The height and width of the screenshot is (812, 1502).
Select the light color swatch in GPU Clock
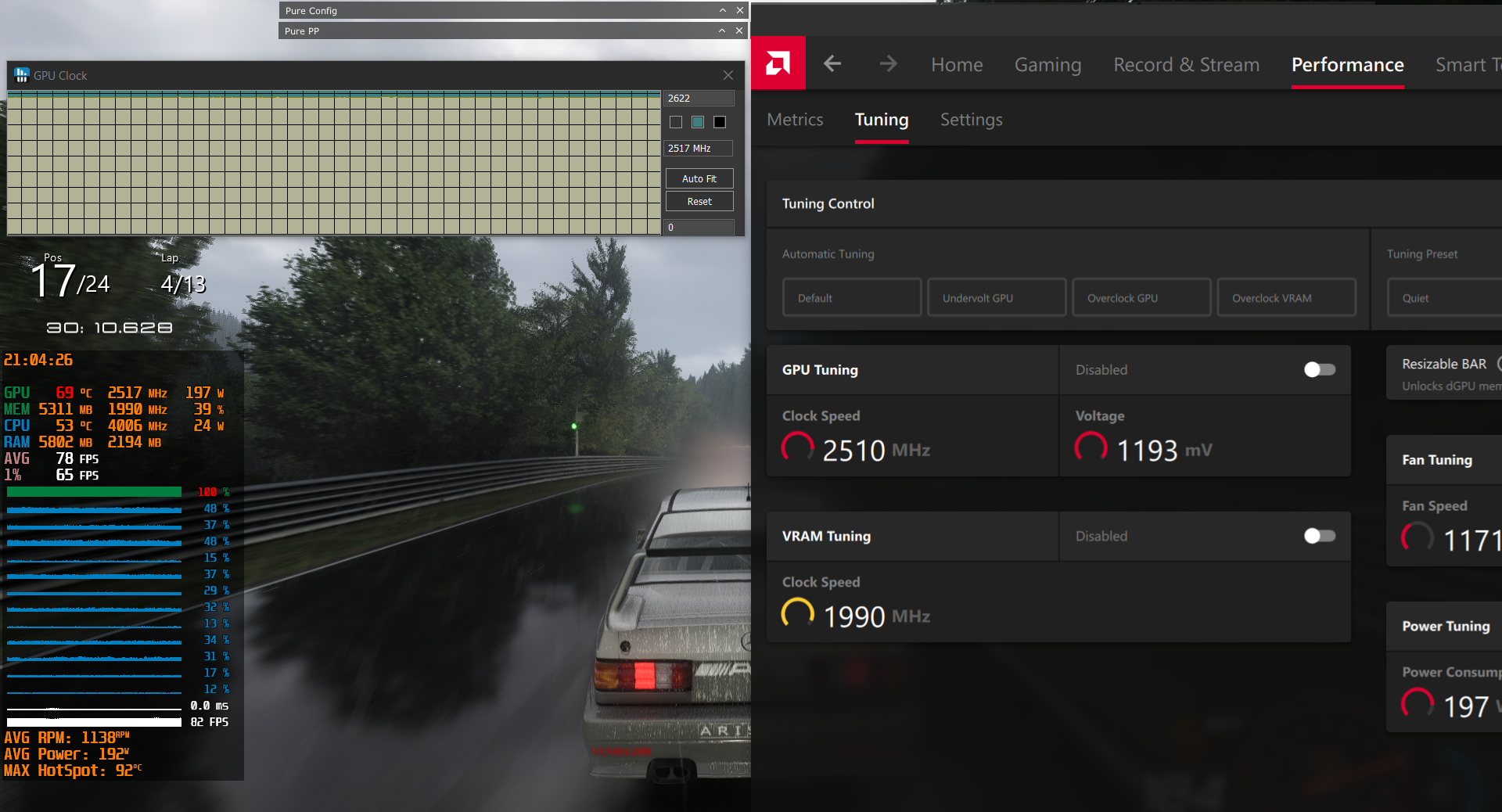(x=676, y=122)
